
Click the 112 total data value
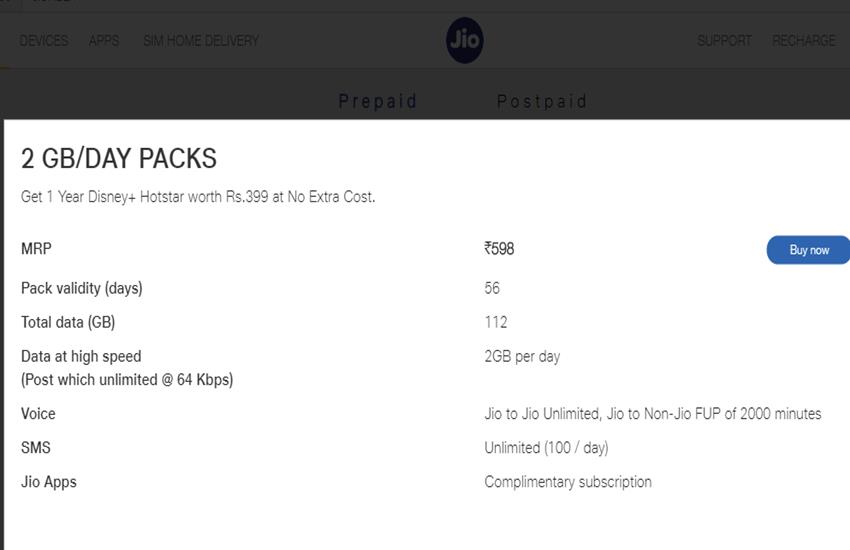[495, 322]
